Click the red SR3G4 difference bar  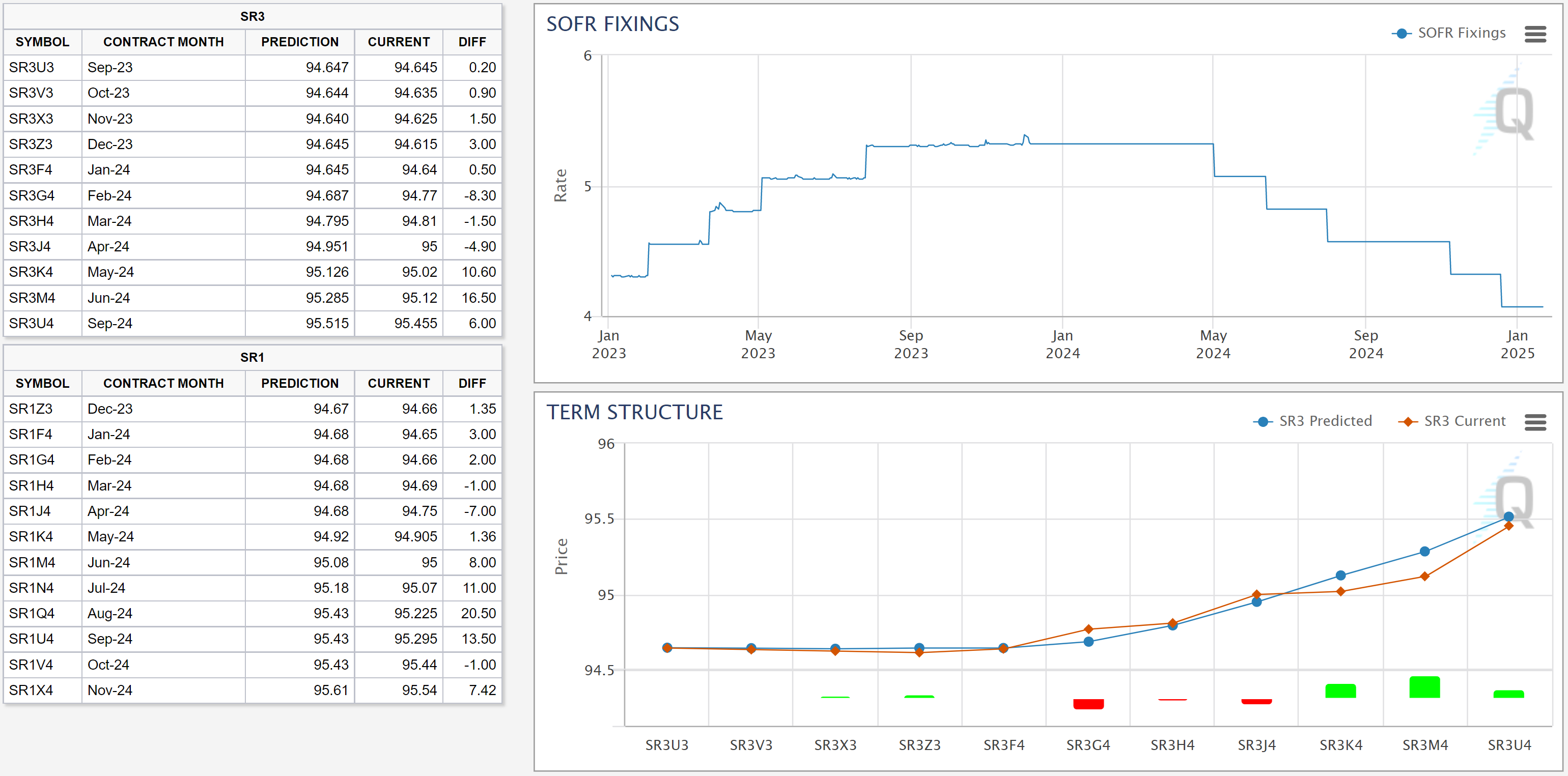[x=1088, y=704]
